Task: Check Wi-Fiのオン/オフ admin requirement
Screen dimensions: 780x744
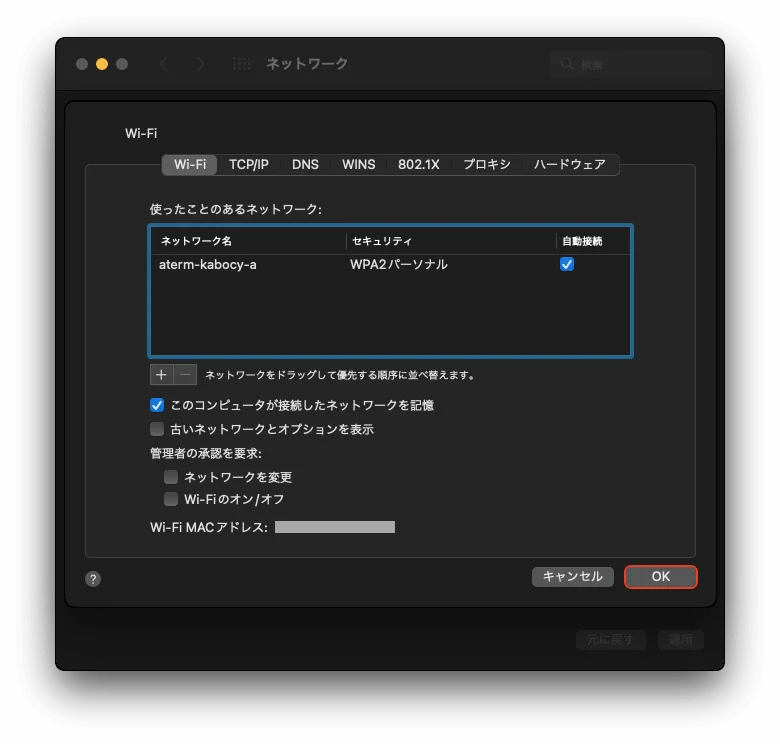Action: click(171, 499)
